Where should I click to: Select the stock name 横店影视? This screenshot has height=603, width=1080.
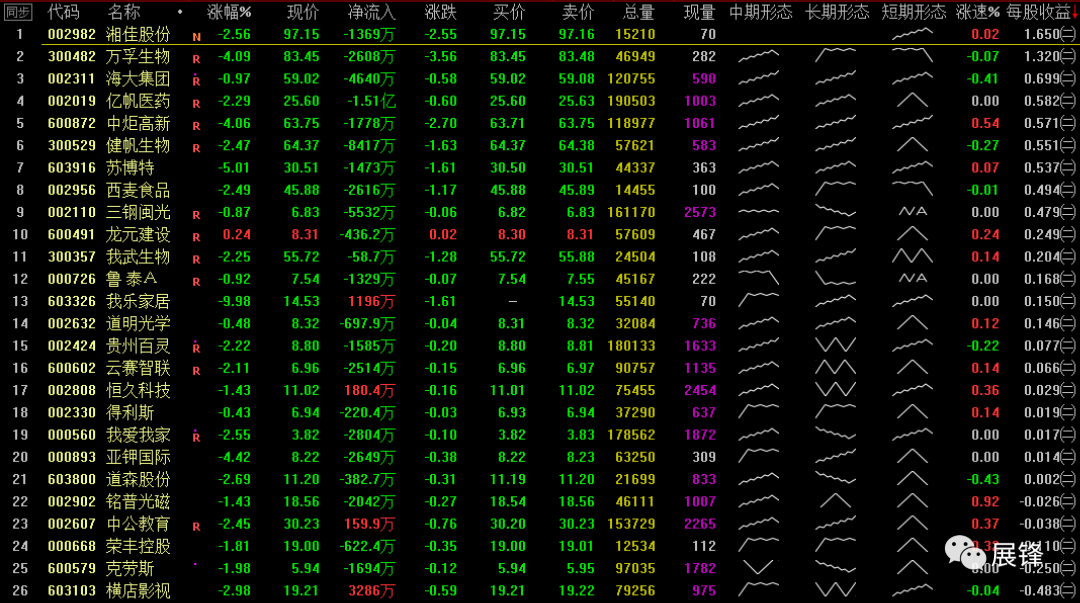(x=138, y=591)
